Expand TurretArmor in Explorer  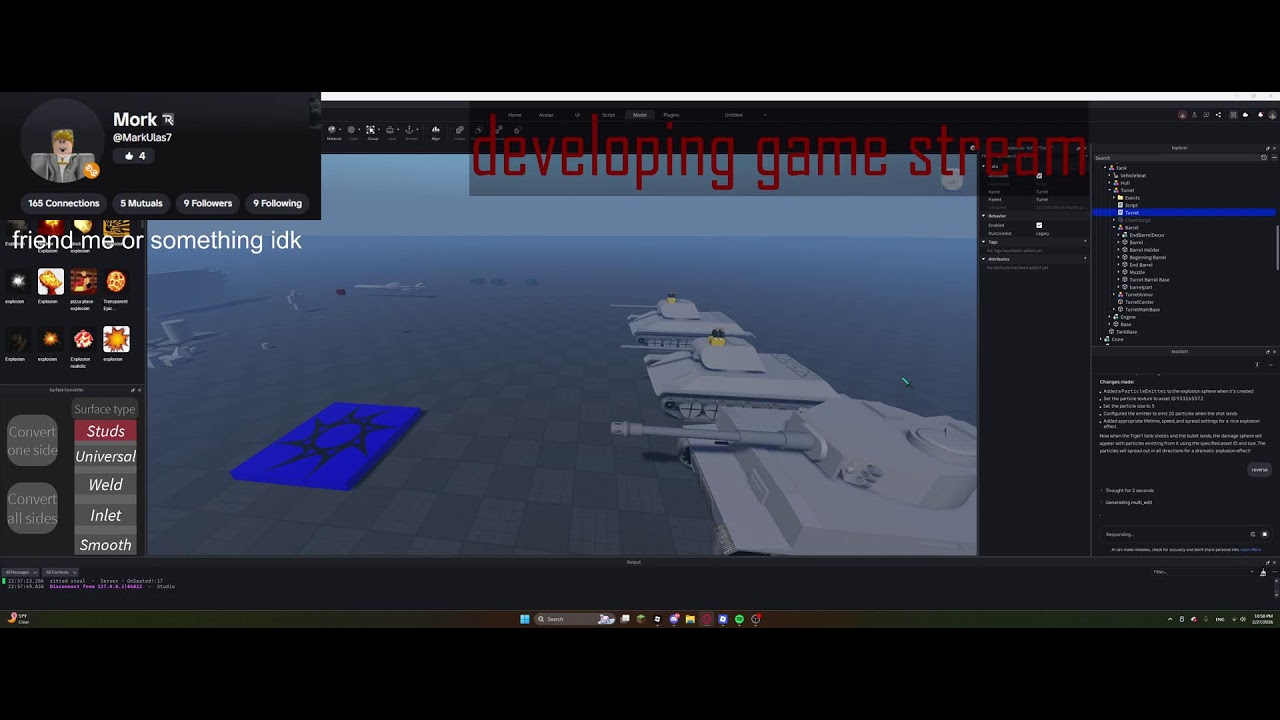pos(1114,295)
